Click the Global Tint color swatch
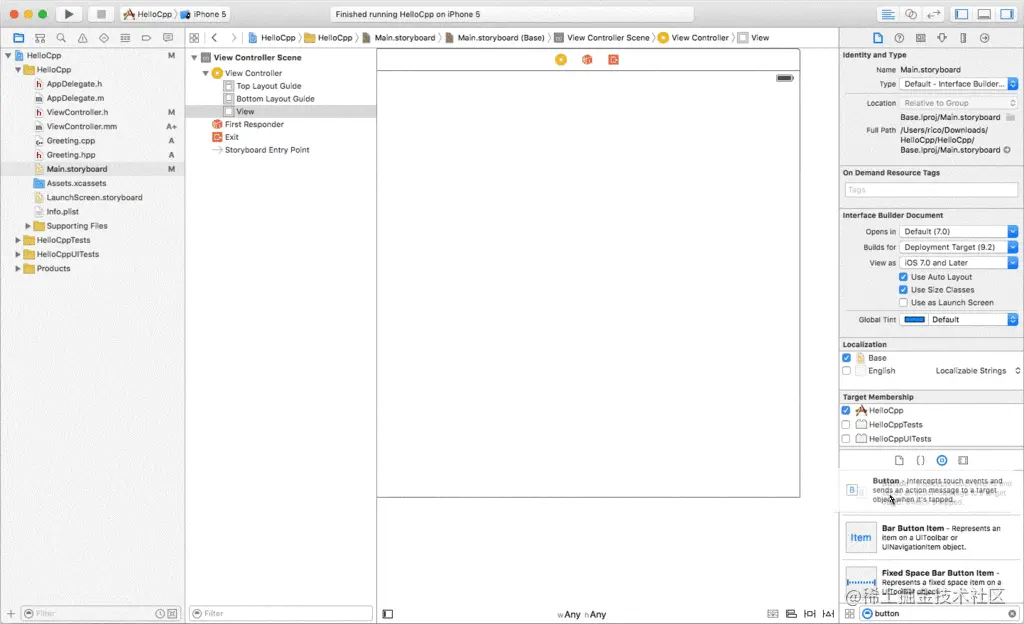This screenshot has width=1024, height=624. [x=914, y=320]
